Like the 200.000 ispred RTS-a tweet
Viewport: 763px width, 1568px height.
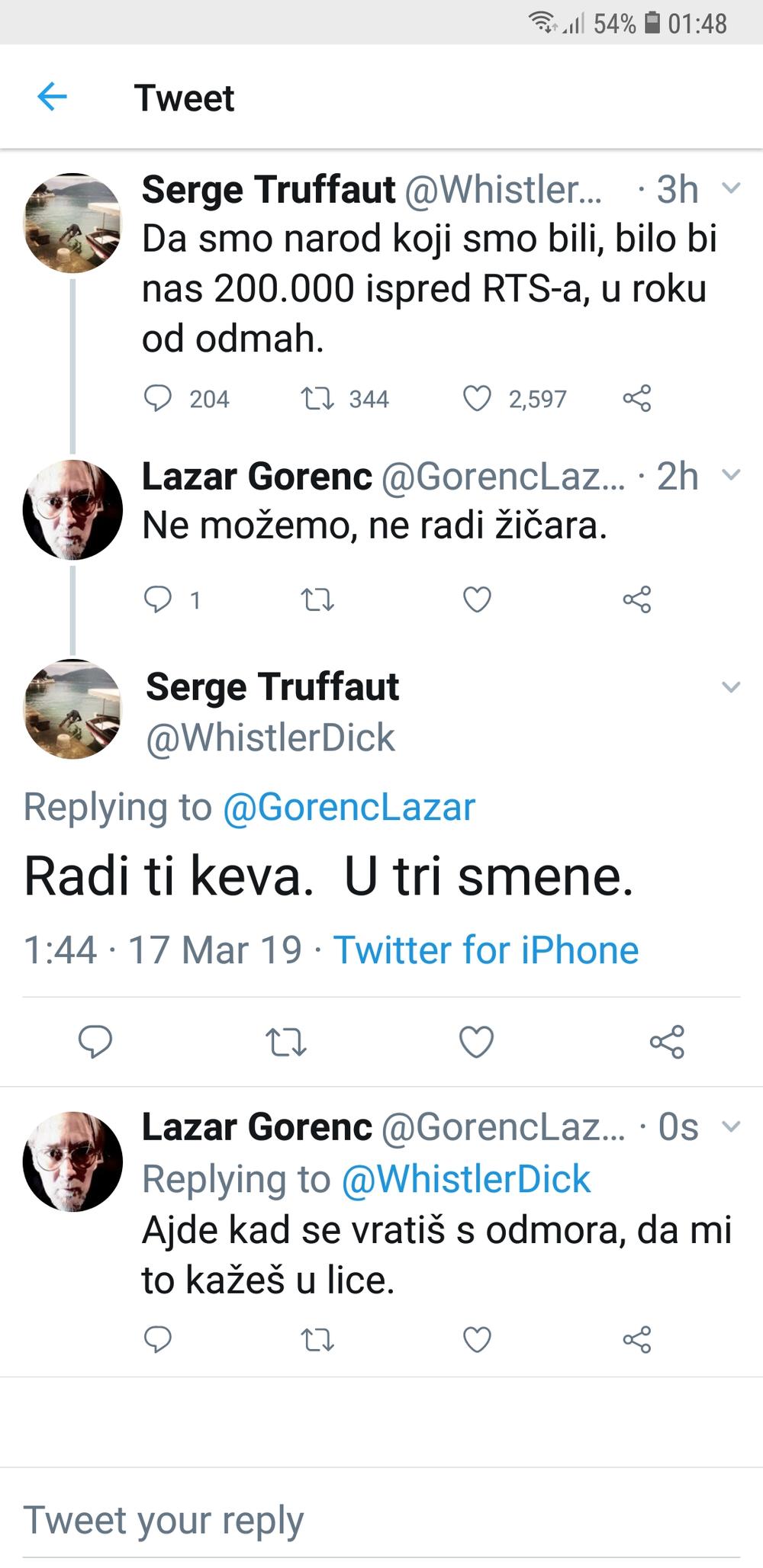[x=478, y=398]
